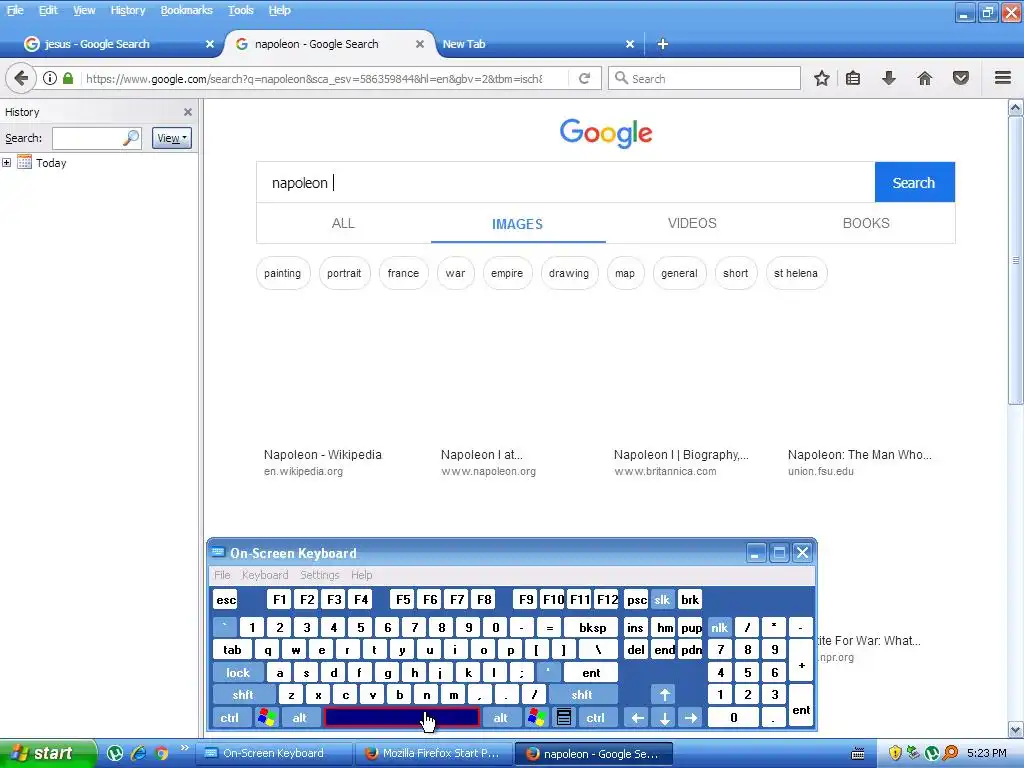Click the History search magnifier icon

131,138
